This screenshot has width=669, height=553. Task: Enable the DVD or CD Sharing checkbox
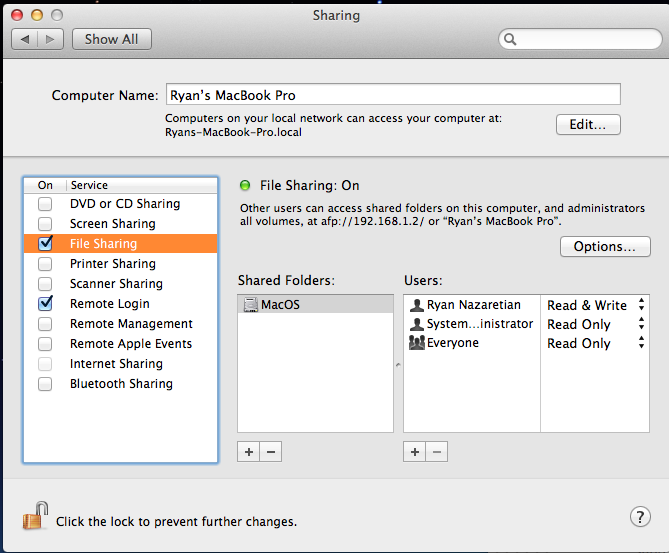45,204
